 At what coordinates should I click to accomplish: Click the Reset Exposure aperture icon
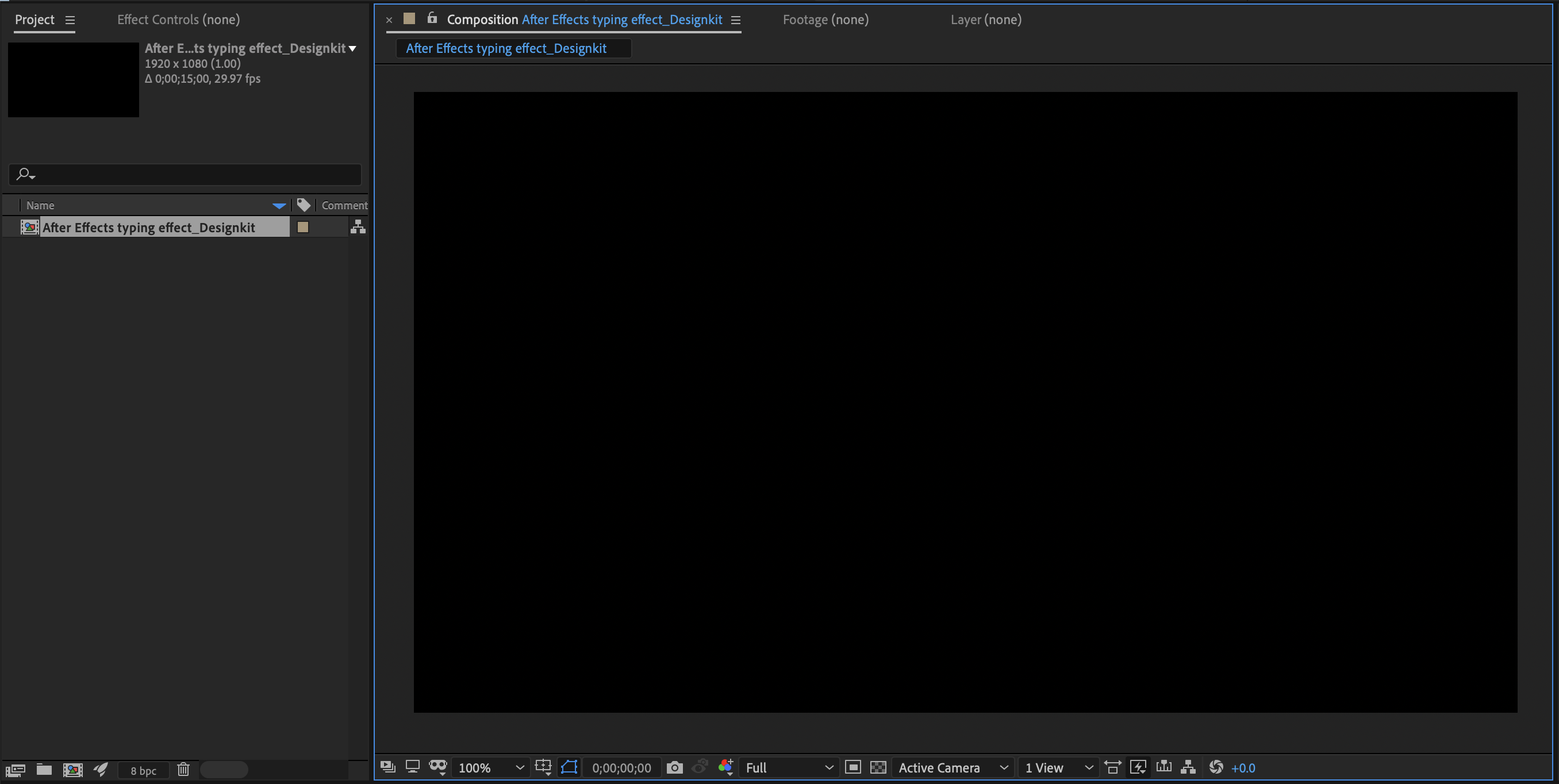[x=1216, y=768]
